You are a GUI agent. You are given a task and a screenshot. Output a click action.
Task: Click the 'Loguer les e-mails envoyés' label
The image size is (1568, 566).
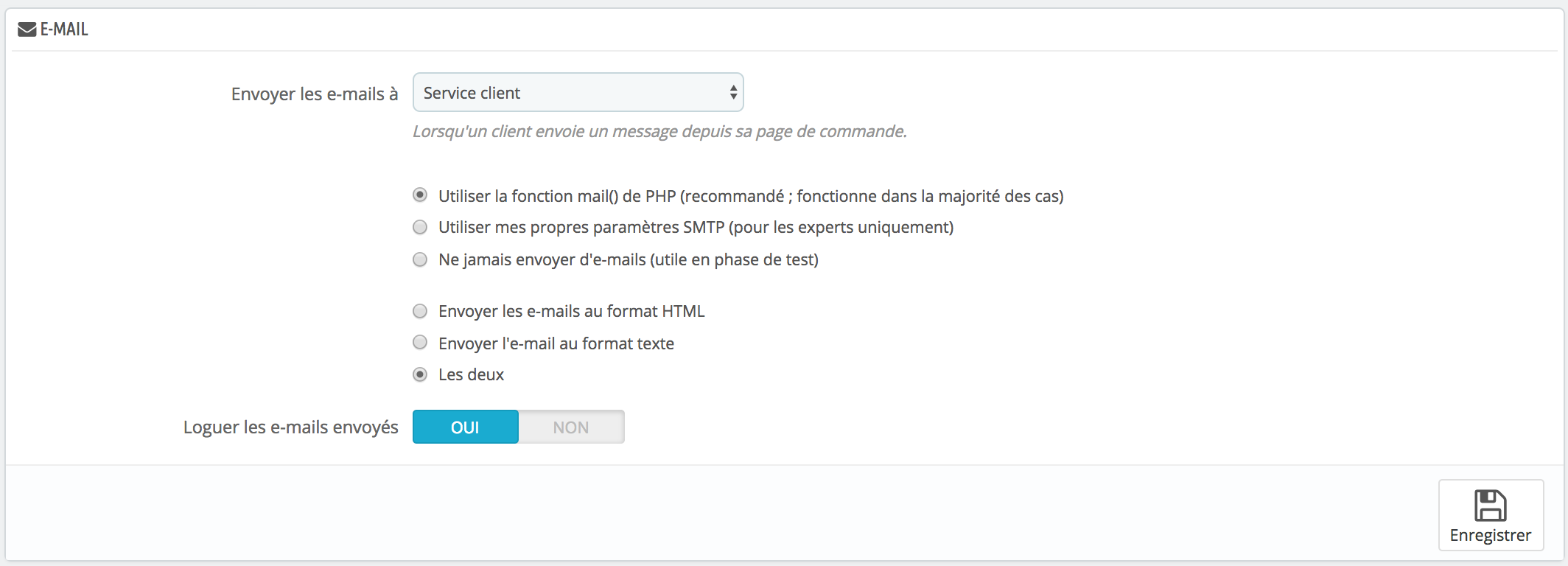(291, 427)
